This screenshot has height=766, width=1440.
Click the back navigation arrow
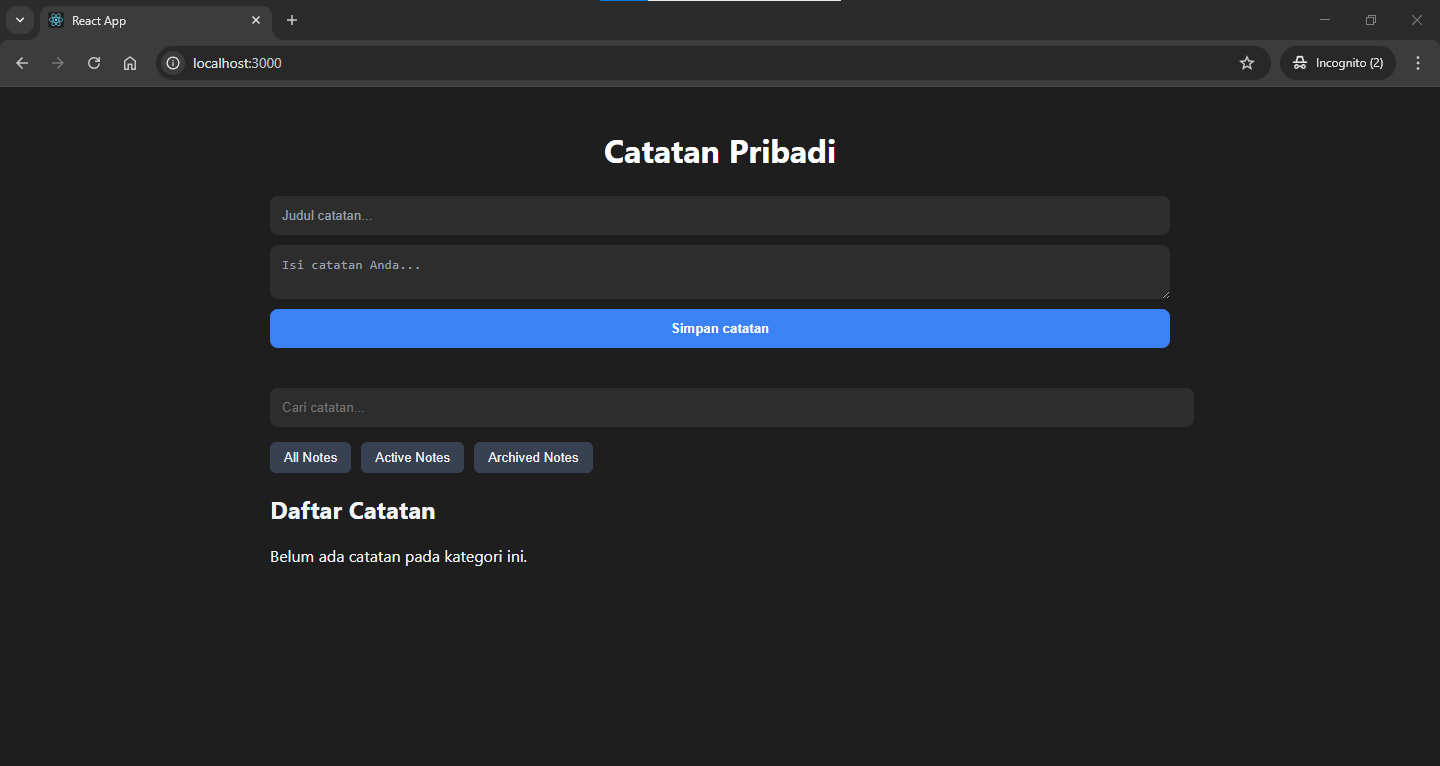[22, 62]
